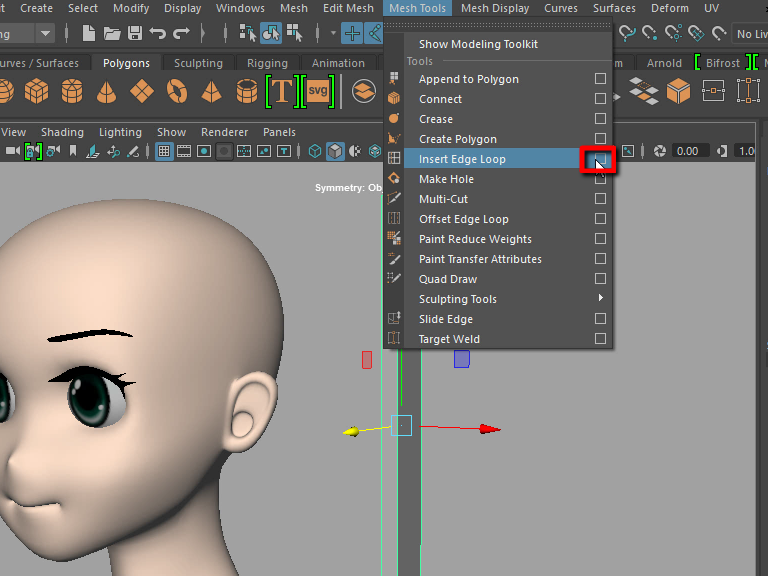The image size is (768, 576).
Task: Toggle the viewport grid display icon
Action: coord(165,151)
